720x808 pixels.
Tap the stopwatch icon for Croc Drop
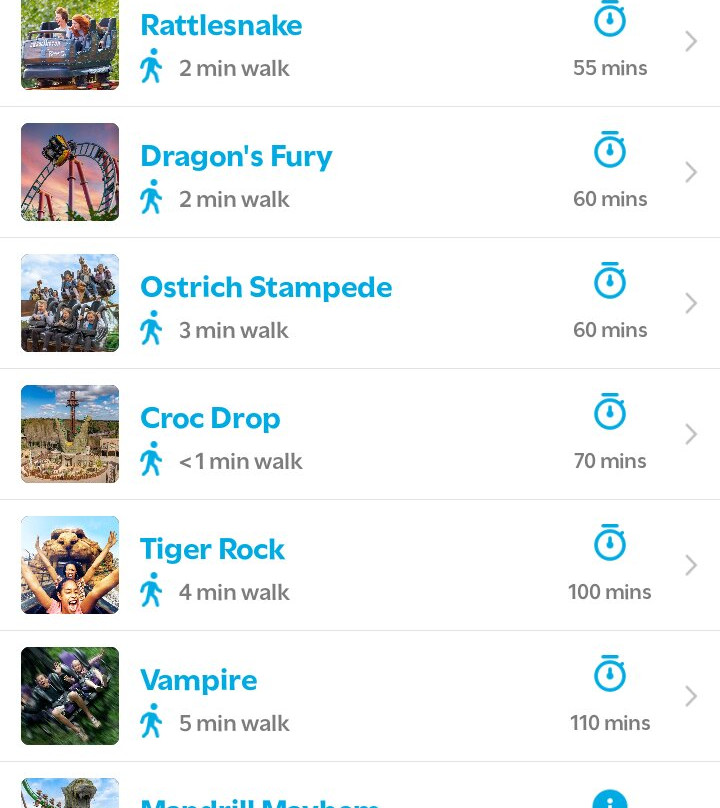point(610,413)
